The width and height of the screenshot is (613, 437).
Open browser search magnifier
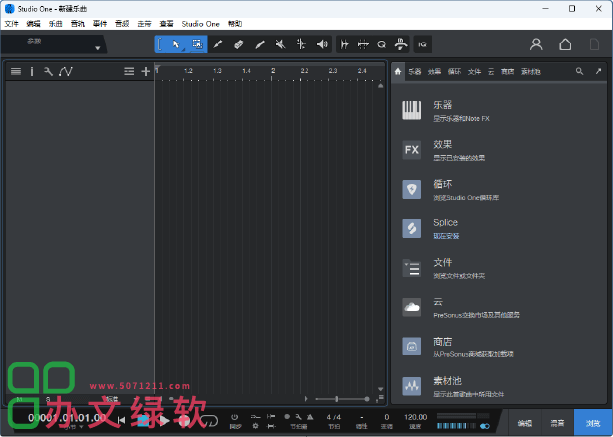click(579, 71)
